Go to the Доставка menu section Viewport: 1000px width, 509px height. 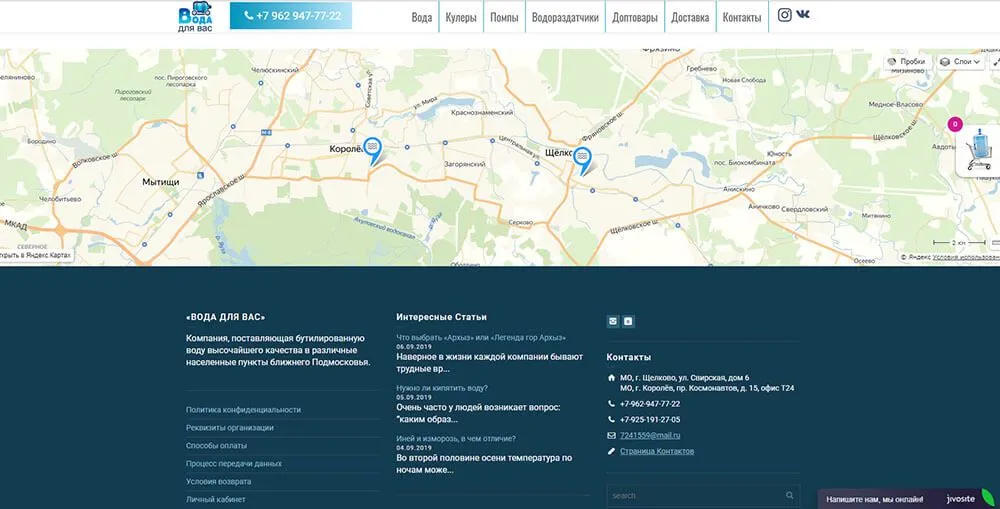(x=690, y=17)
